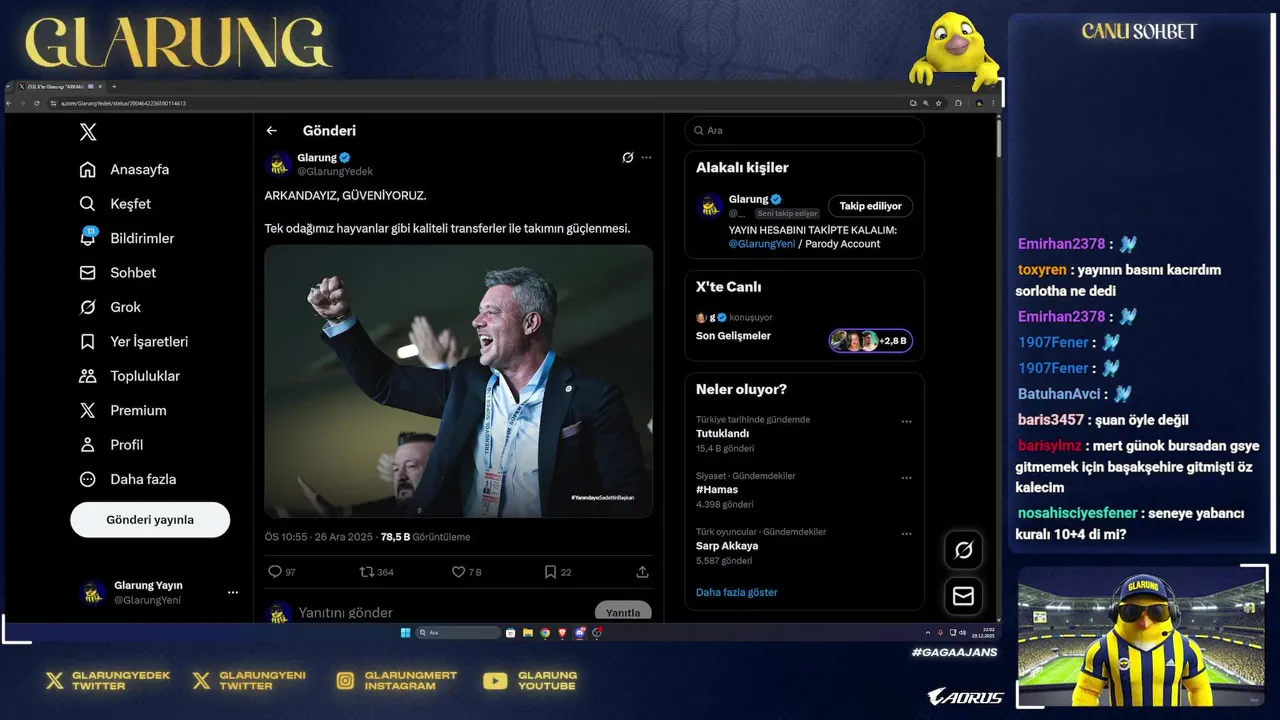Click the reply icon with 97
Screen dimensions: 1280x720
(x=275, y=572)
